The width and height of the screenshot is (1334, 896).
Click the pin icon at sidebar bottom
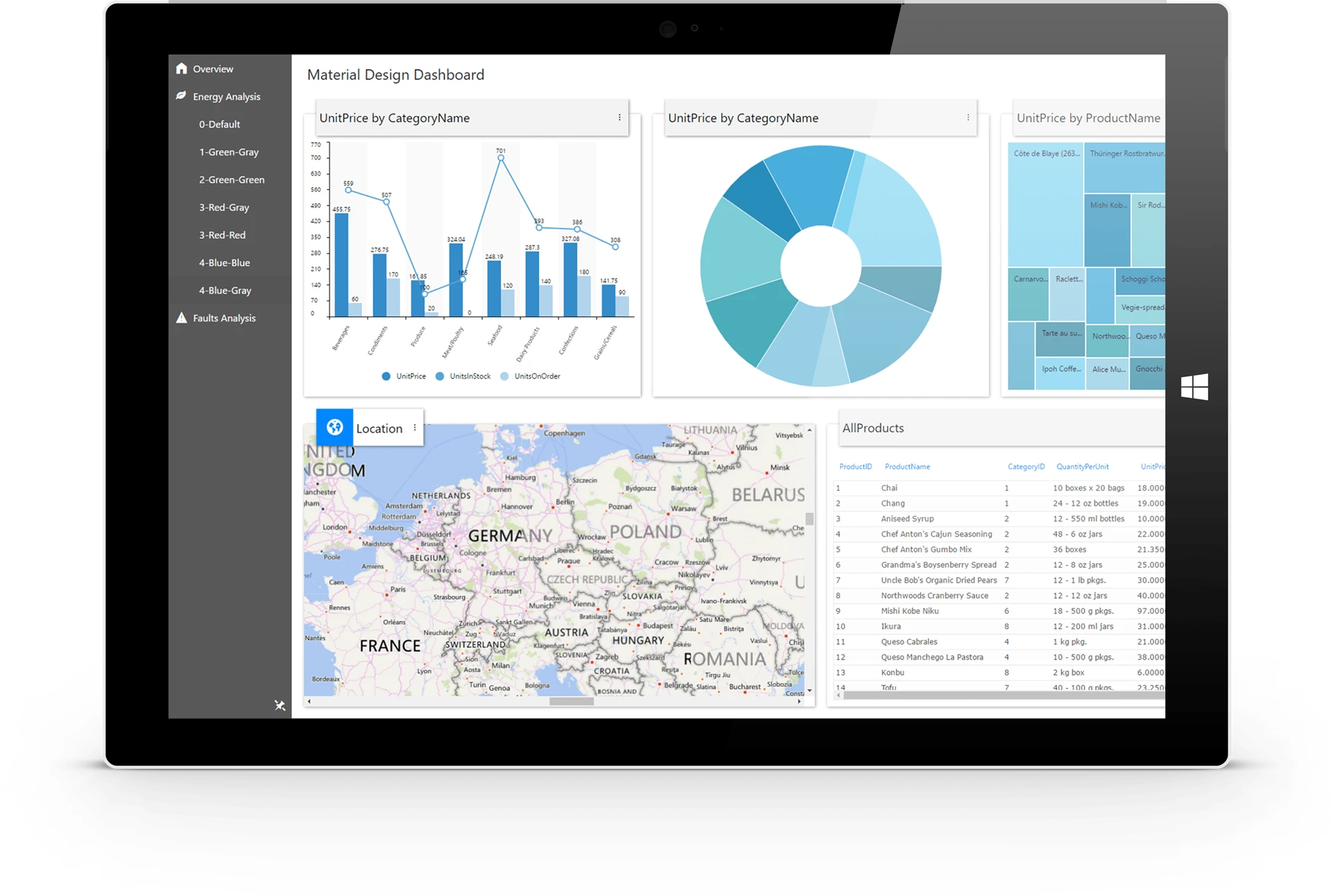click(x=280, y=706)
